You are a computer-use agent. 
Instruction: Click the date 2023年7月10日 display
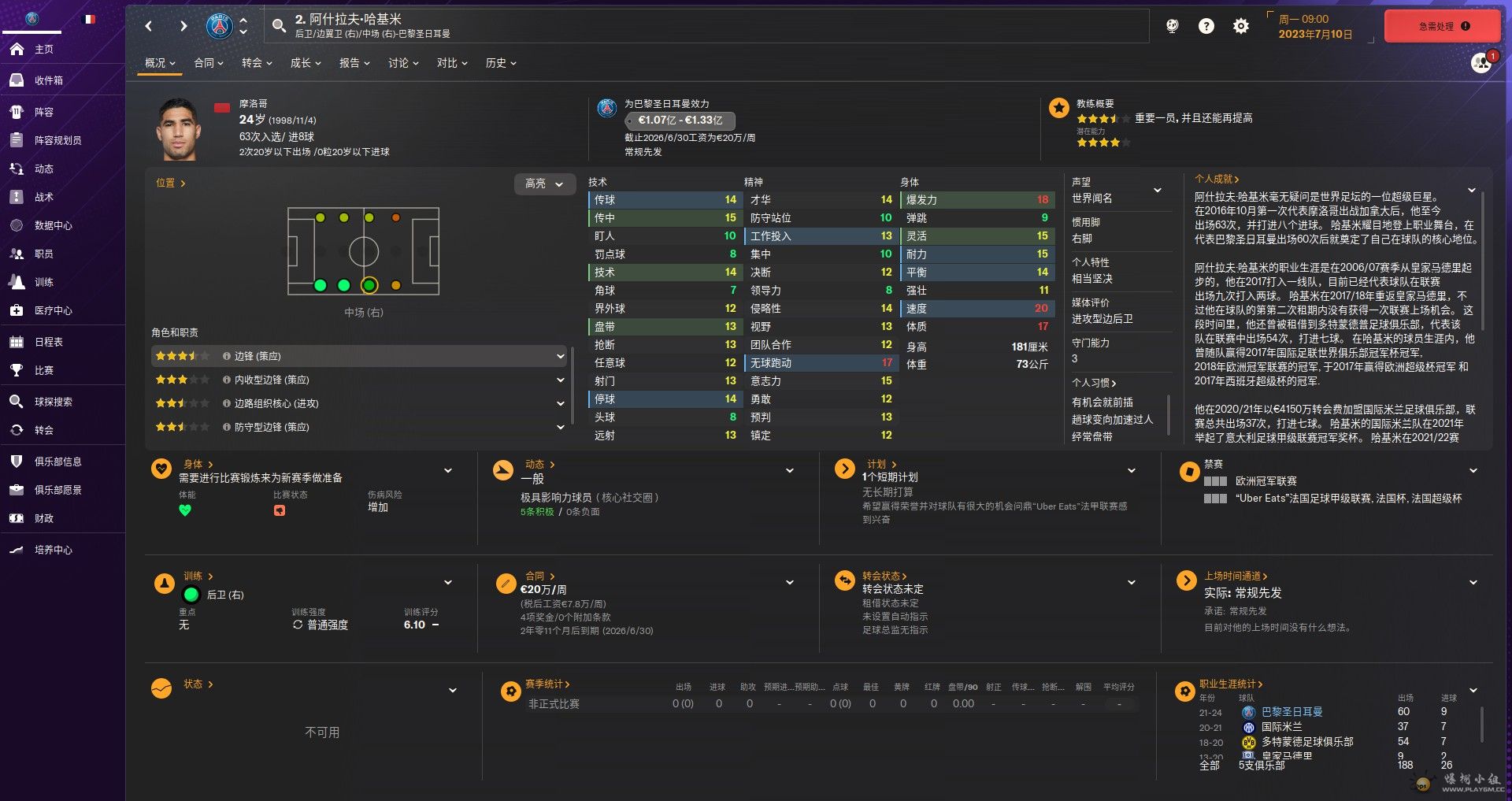tap(1315, 34)
